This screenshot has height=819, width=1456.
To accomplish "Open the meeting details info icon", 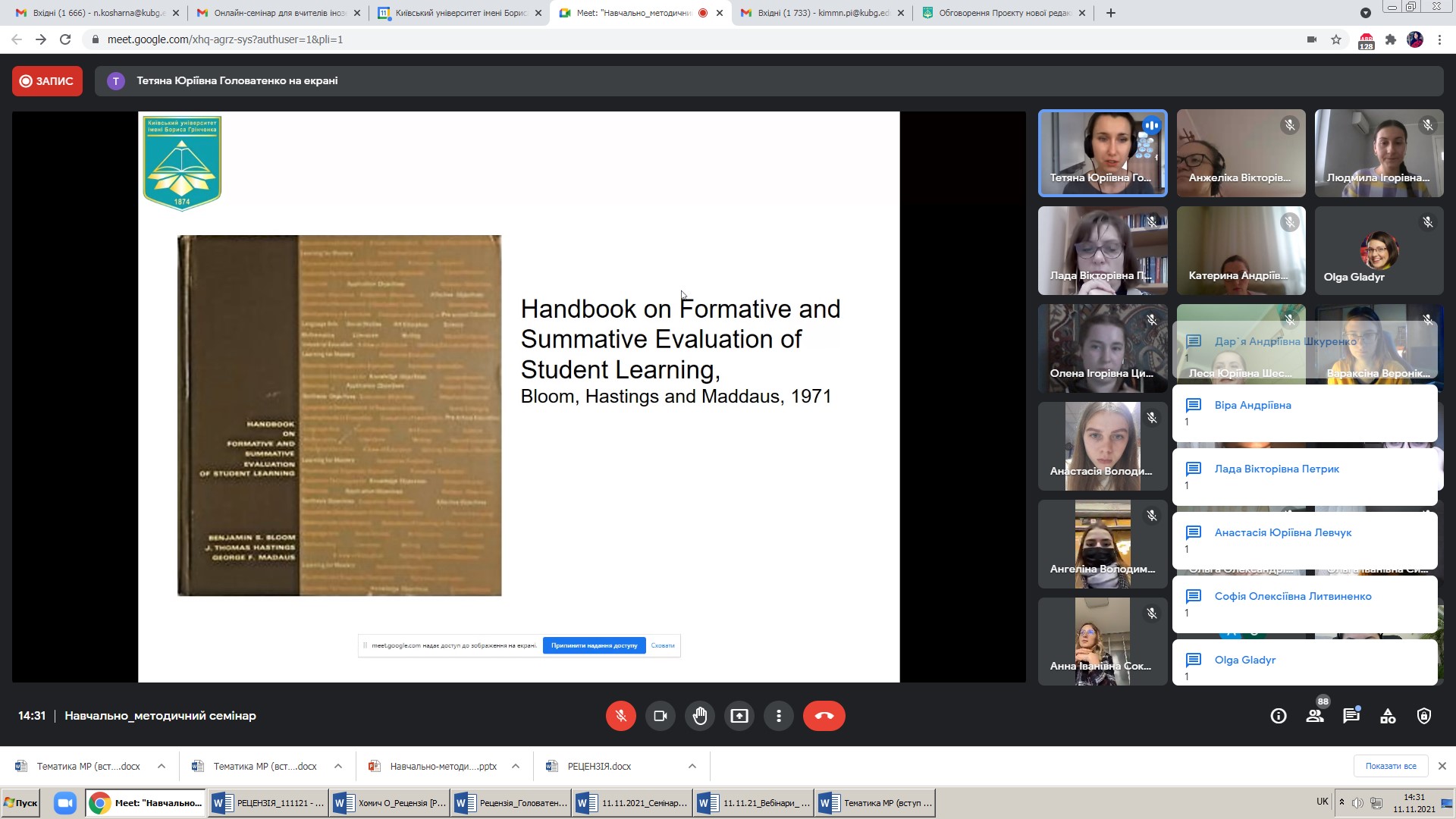I will coord(1278,716).
